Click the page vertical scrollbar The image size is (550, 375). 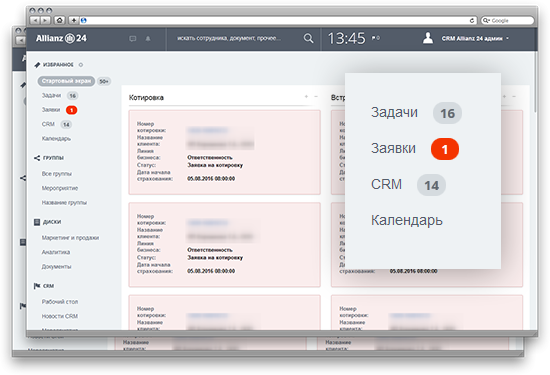pos(535,84)
